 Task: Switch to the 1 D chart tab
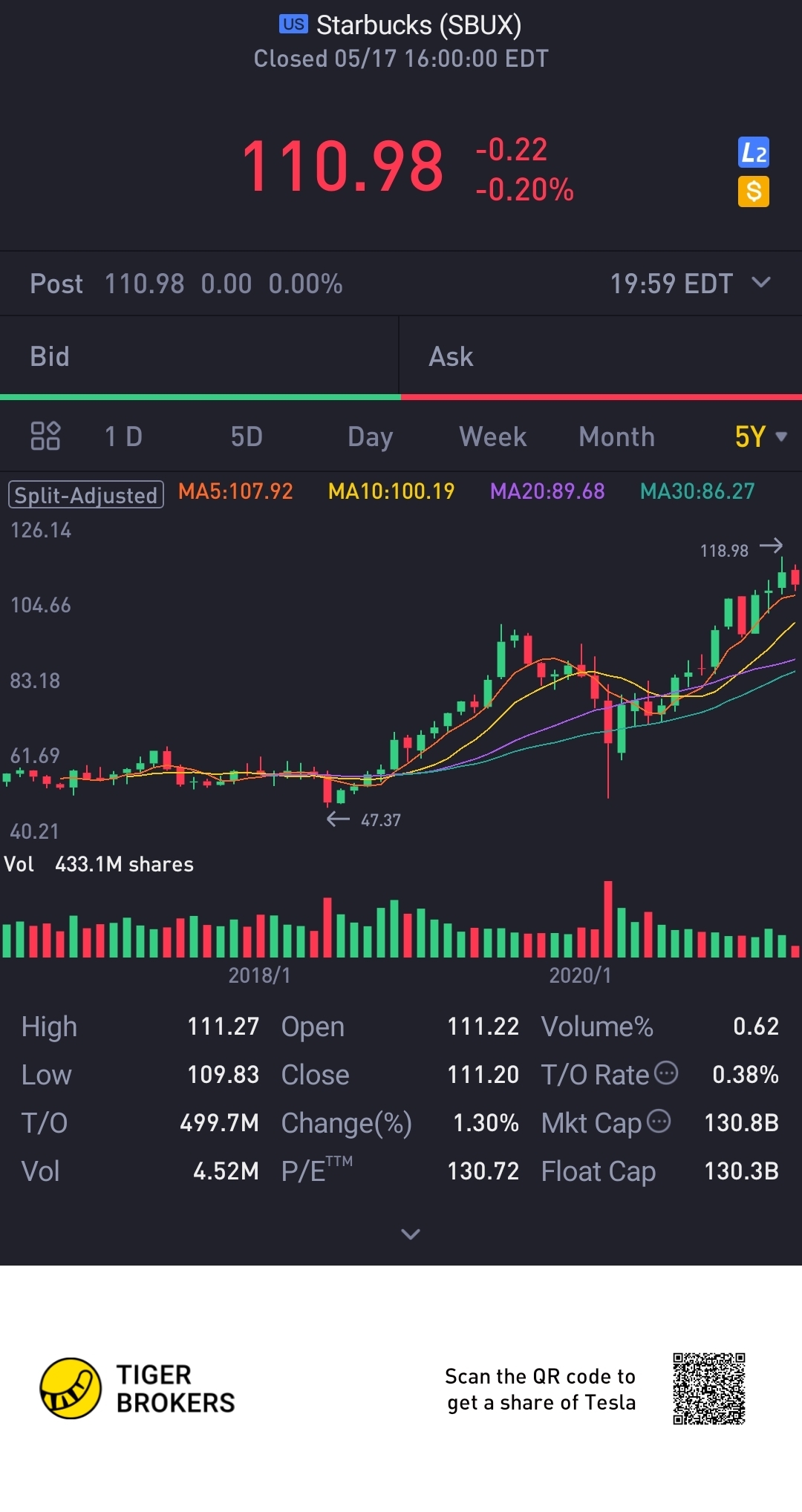pyautogui.click(x=123, y=436)
